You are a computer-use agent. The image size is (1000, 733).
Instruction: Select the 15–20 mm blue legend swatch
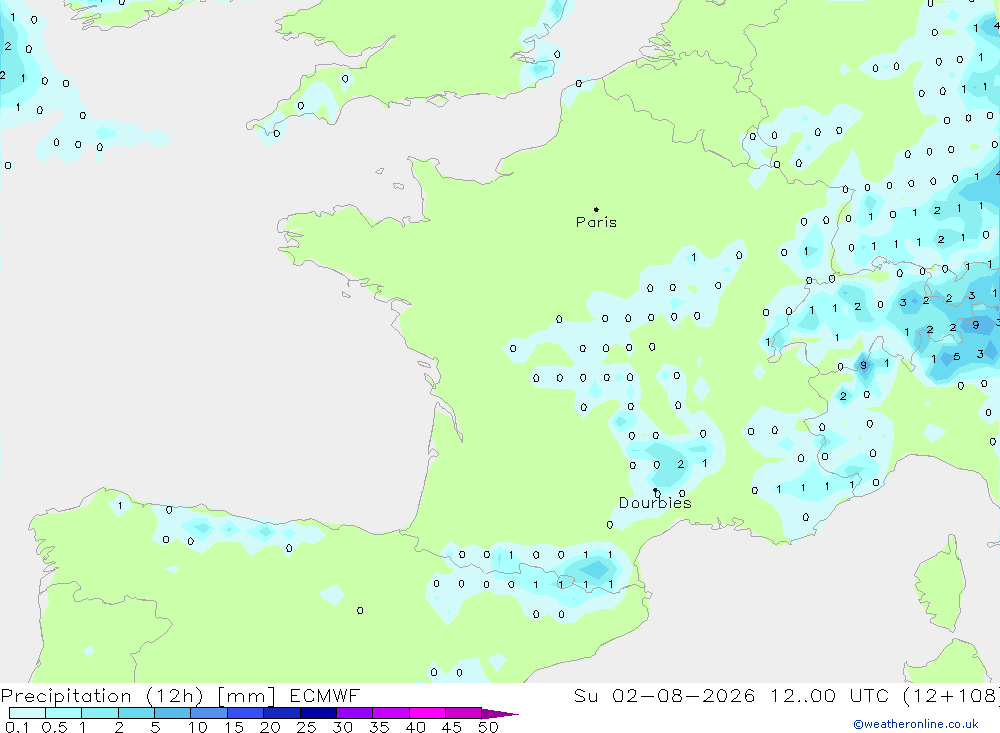(246, 713)
